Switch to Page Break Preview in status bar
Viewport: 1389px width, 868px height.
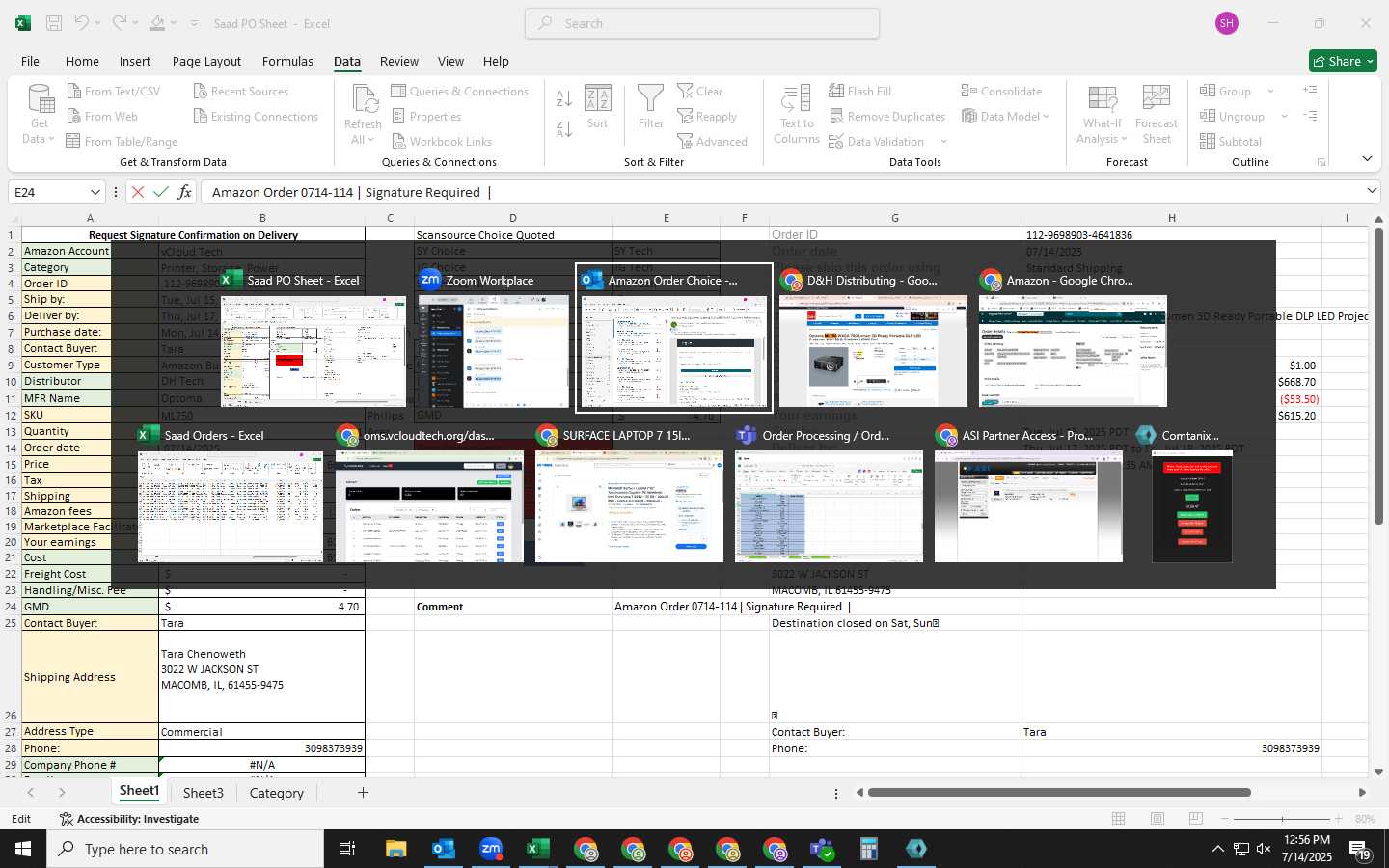1196,819
